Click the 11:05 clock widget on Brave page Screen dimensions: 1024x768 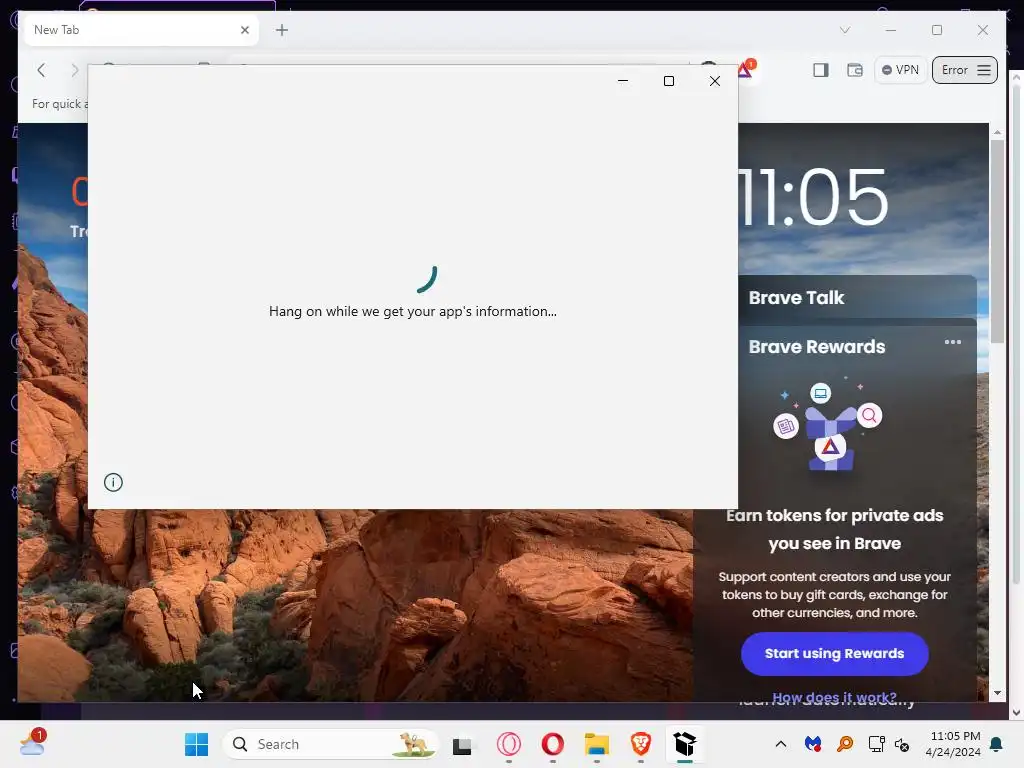[x=813, y=197]
